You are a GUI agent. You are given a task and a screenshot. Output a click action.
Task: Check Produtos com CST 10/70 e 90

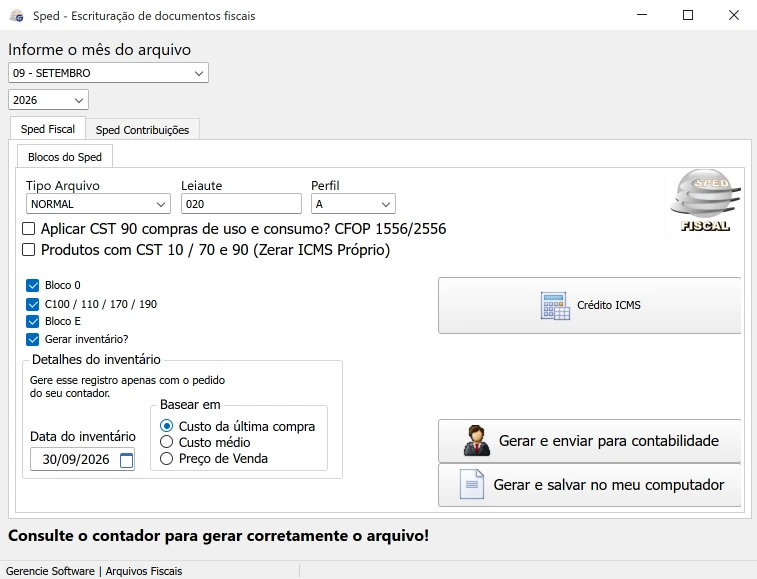[x=28, y=250]
